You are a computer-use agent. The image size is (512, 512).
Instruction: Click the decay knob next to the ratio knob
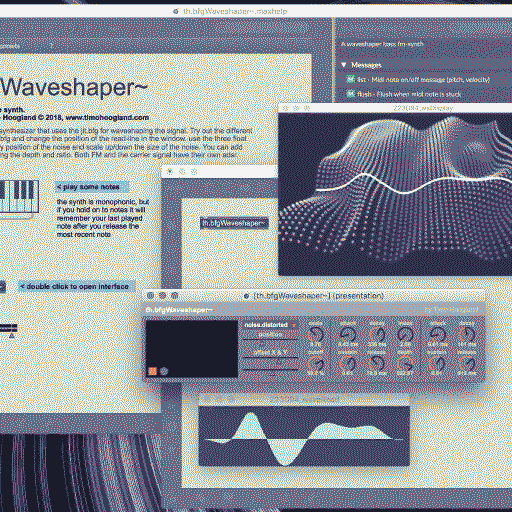pyautogui.click(x=377, y=334)
